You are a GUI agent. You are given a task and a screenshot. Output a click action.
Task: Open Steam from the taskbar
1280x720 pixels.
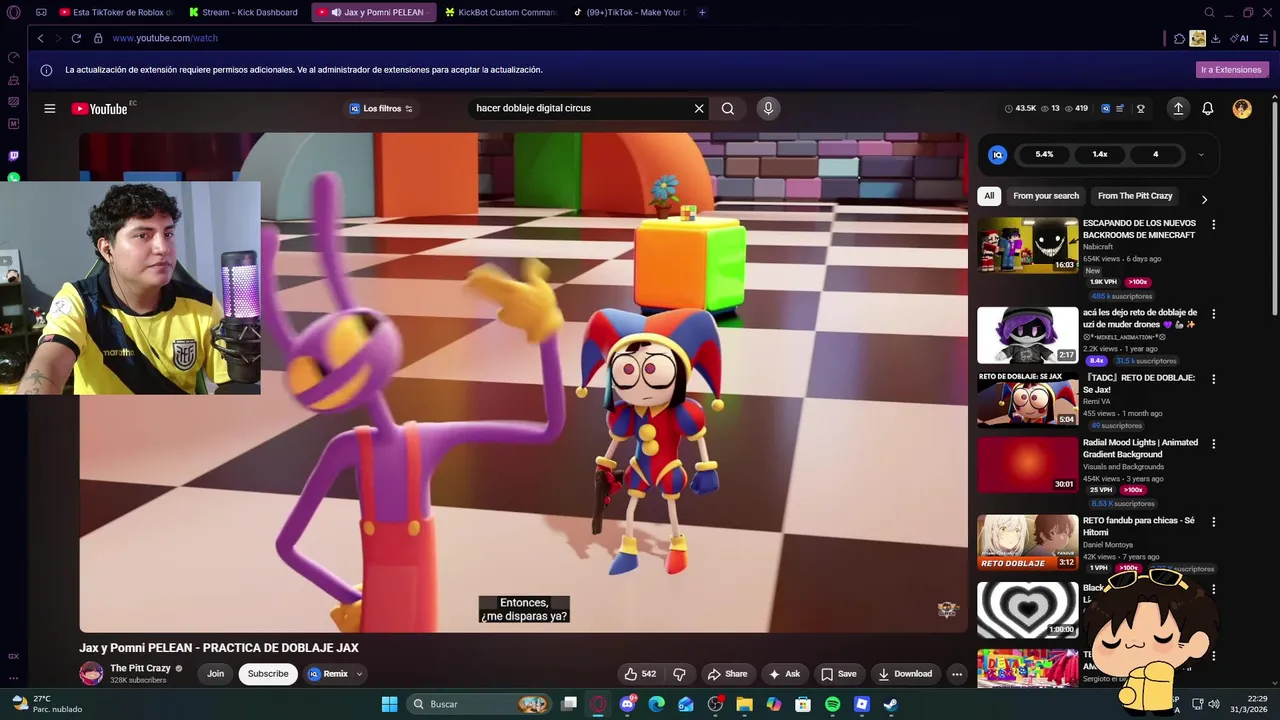pos(891,704)
